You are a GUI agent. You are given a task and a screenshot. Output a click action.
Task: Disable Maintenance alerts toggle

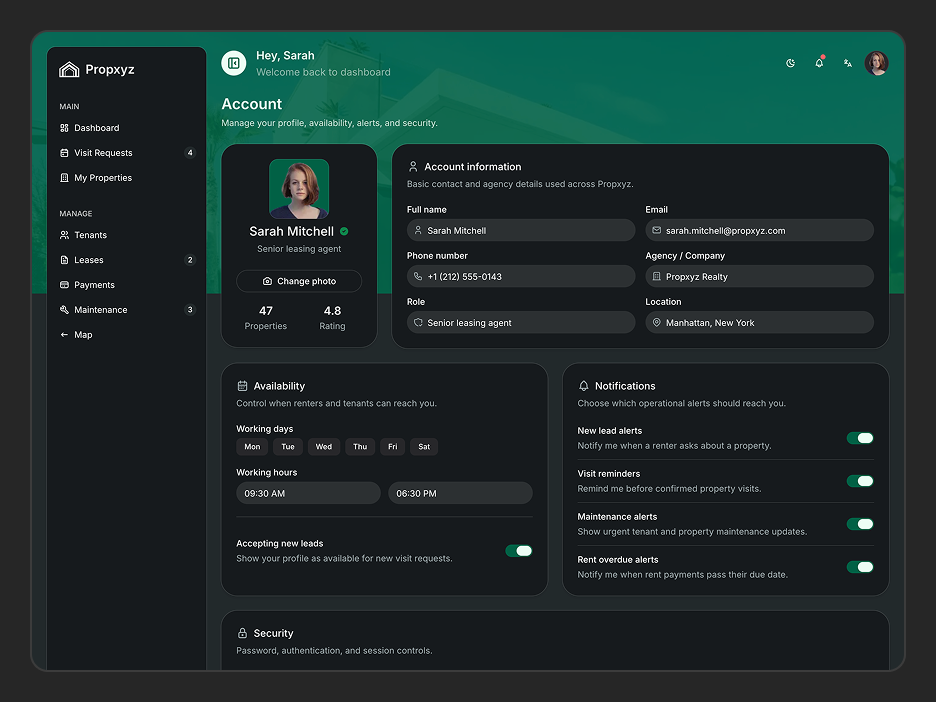coord(860,524)
